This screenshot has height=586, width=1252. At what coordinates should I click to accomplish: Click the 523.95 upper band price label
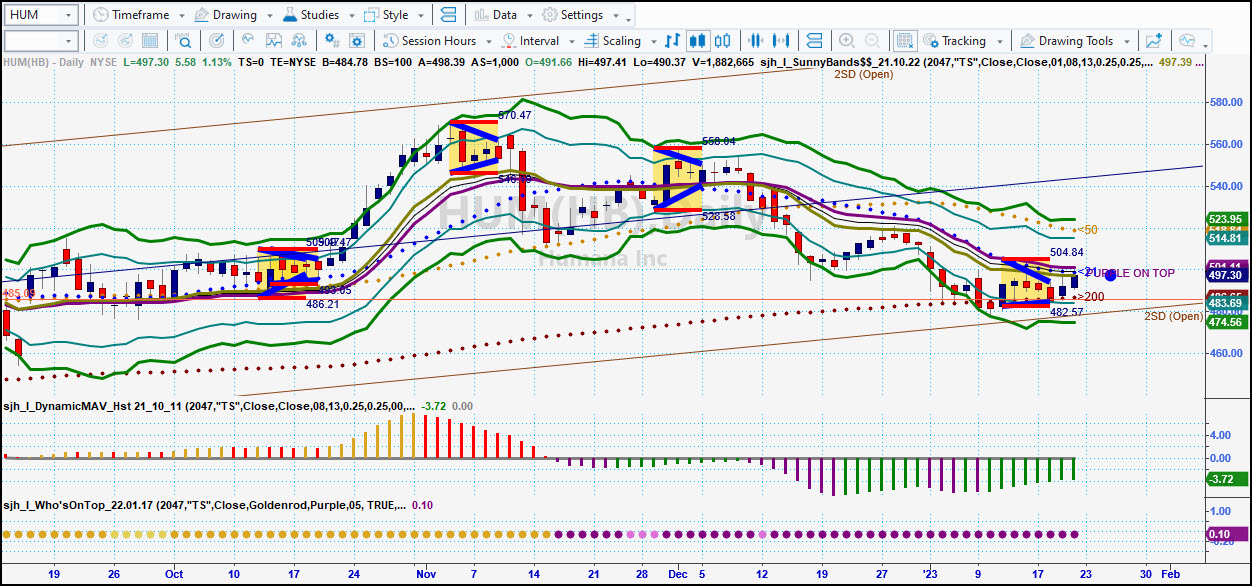point(1225,219)
